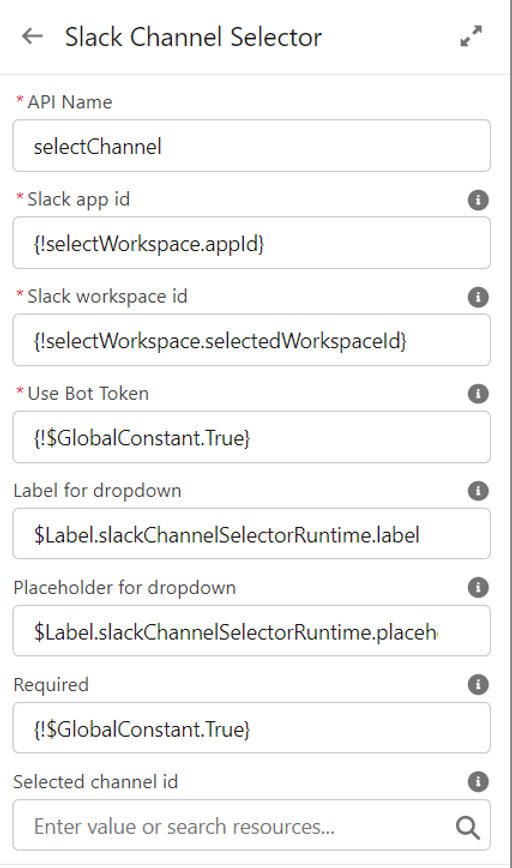Viewport: 512px width, 868px height.
Task: Click the Slack app id input field
Action: [x=251, y=243]
